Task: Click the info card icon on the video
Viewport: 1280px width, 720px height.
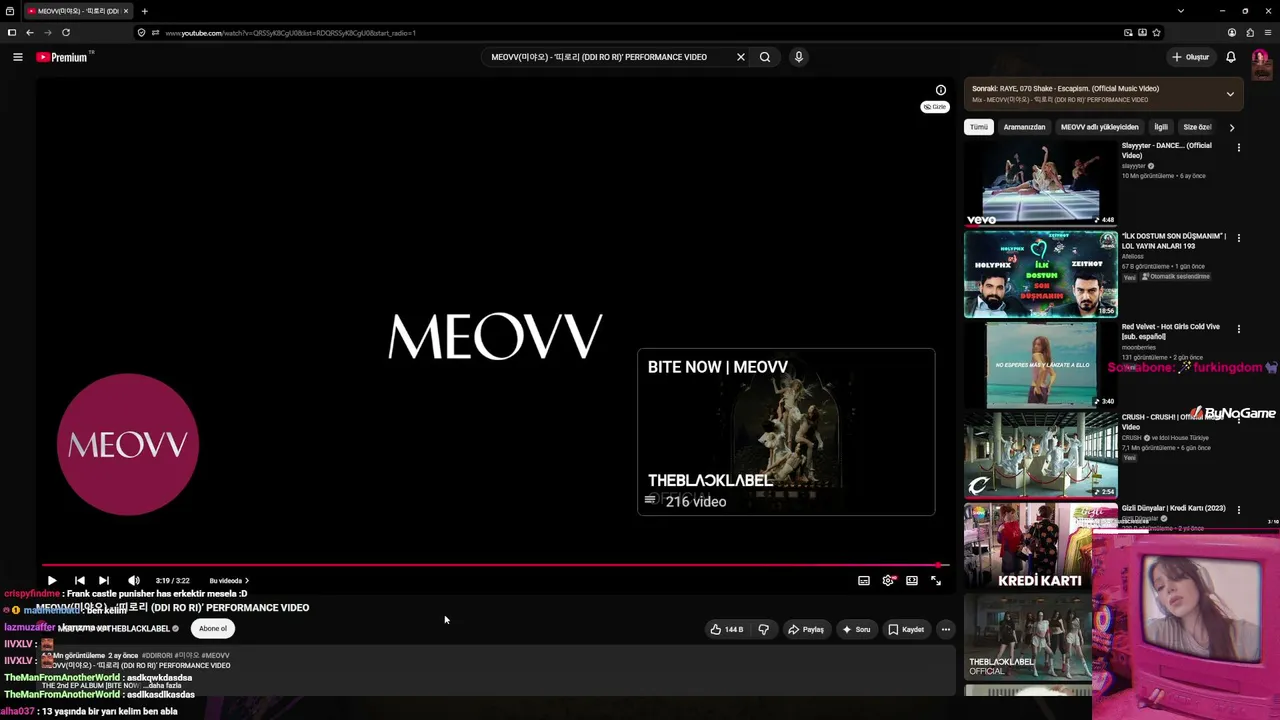Action: point(941,90)
